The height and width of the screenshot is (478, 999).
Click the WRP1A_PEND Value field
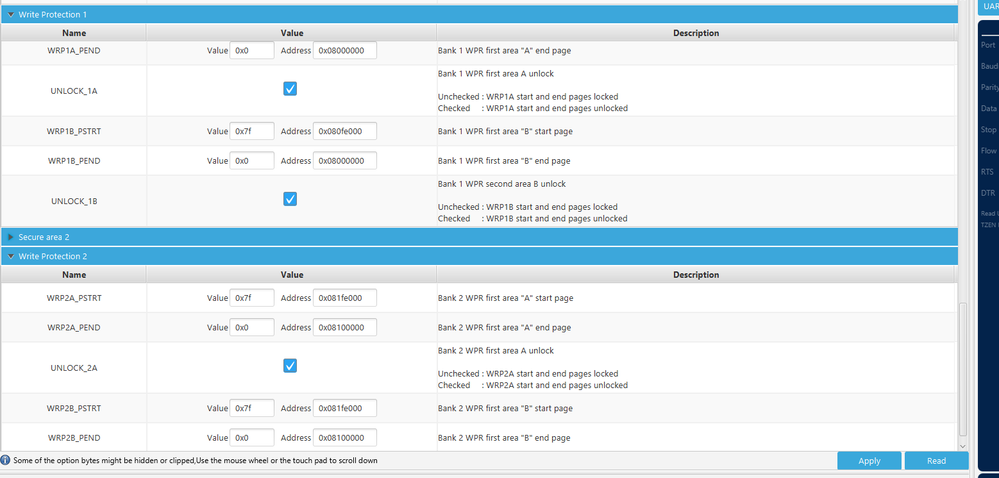252,50
